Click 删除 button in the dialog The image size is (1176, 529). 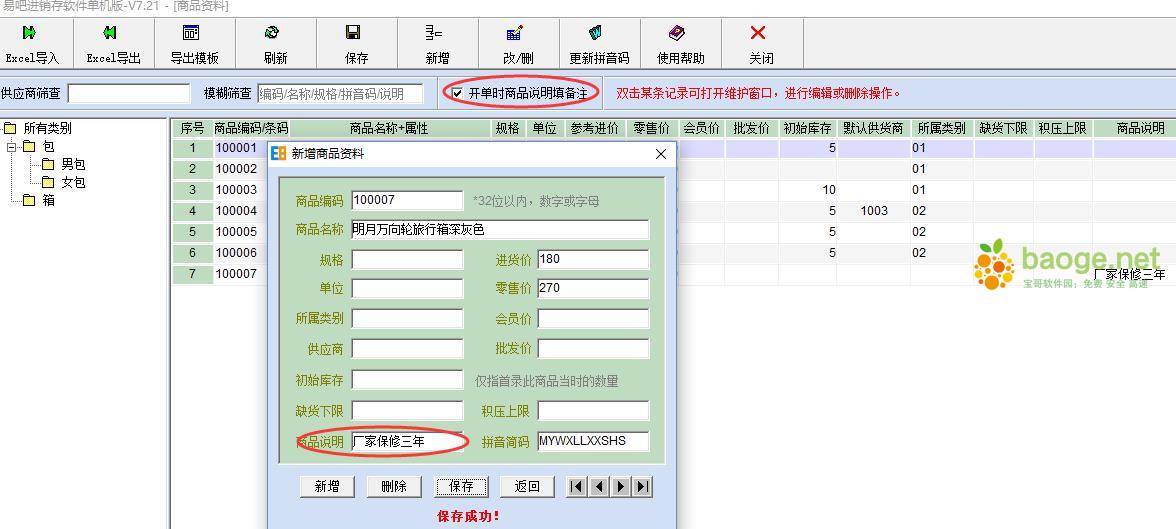click(394, 486)
